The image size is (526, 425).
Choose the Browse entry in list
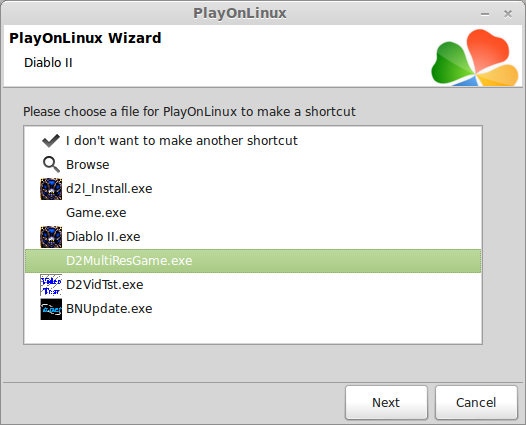click(x=253, y=165)
